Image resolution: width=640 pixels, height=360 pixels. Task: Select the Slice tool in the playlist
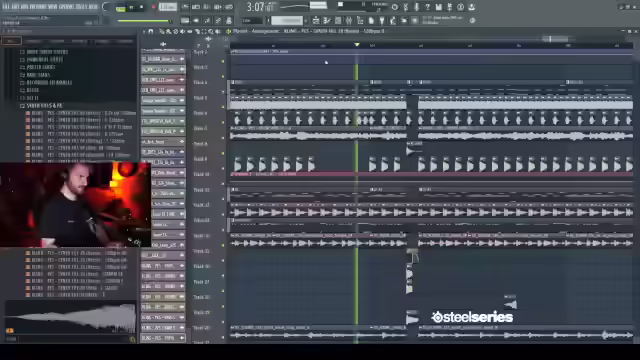[x=197, y=31]
